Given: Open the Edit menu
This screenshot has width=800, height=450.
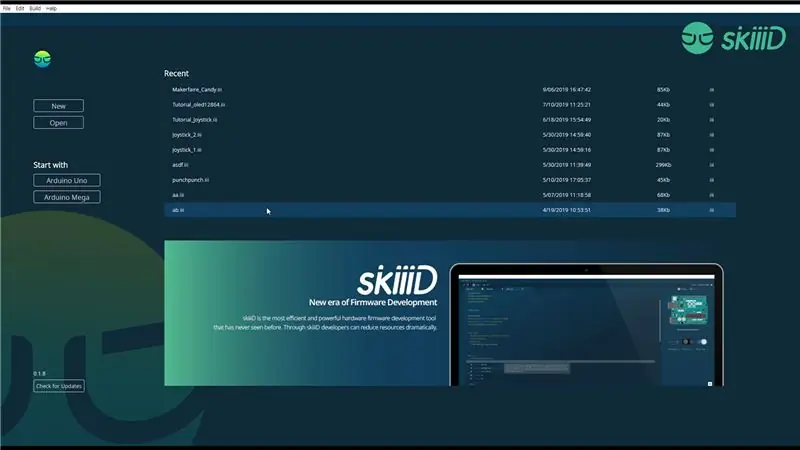Looking at the screenshot, I should 20,8.
